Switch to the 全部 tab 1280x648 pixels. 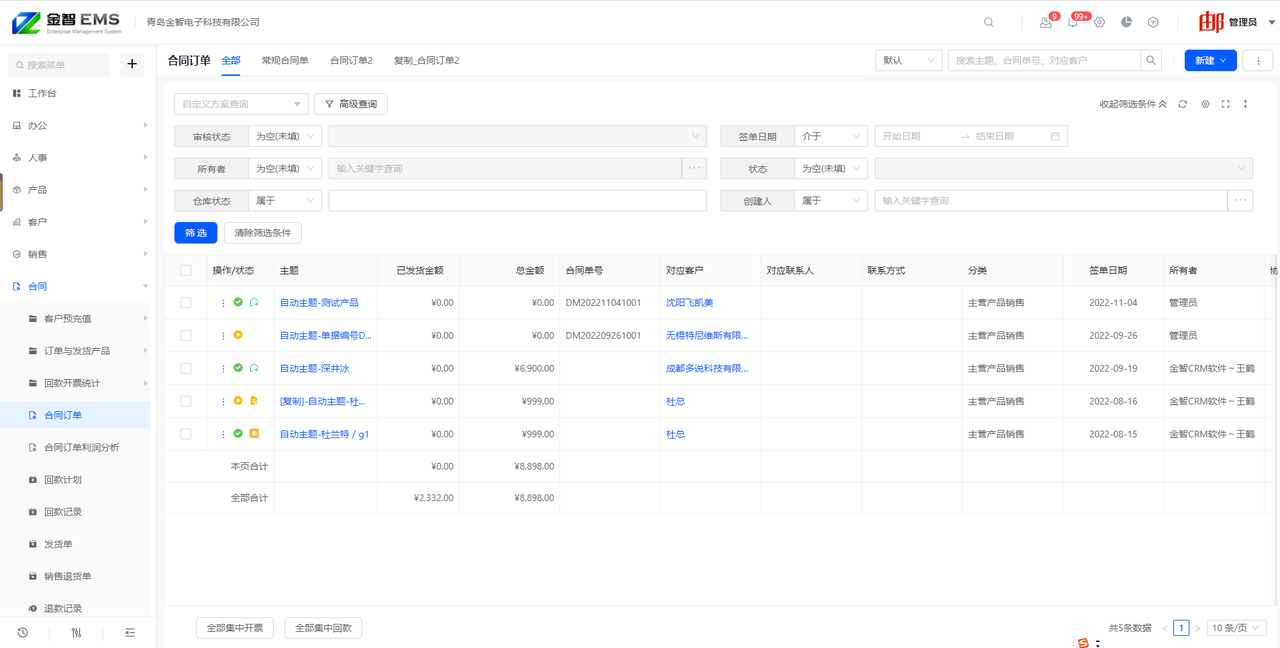pyautogui.click(x=231, y=60)
